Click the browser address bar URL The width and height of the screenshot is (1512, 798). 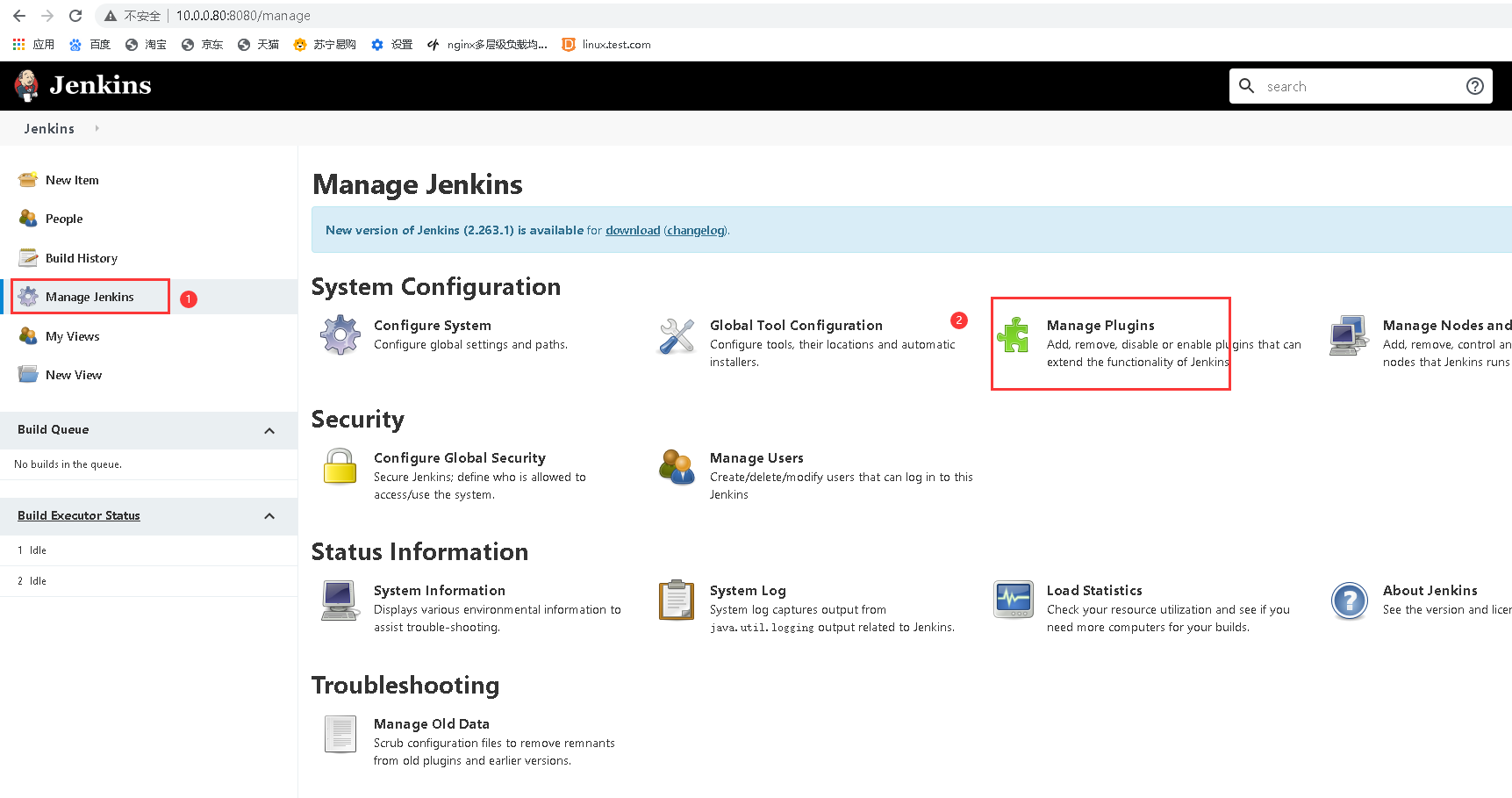pyautogui.click(x=243, y=16)
